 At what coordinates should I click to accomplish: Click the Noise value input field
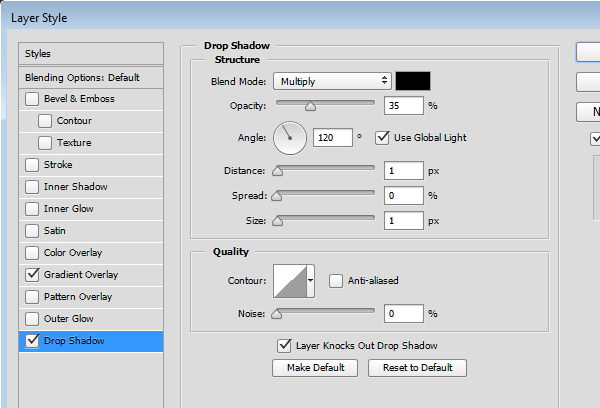click(404, 314)
